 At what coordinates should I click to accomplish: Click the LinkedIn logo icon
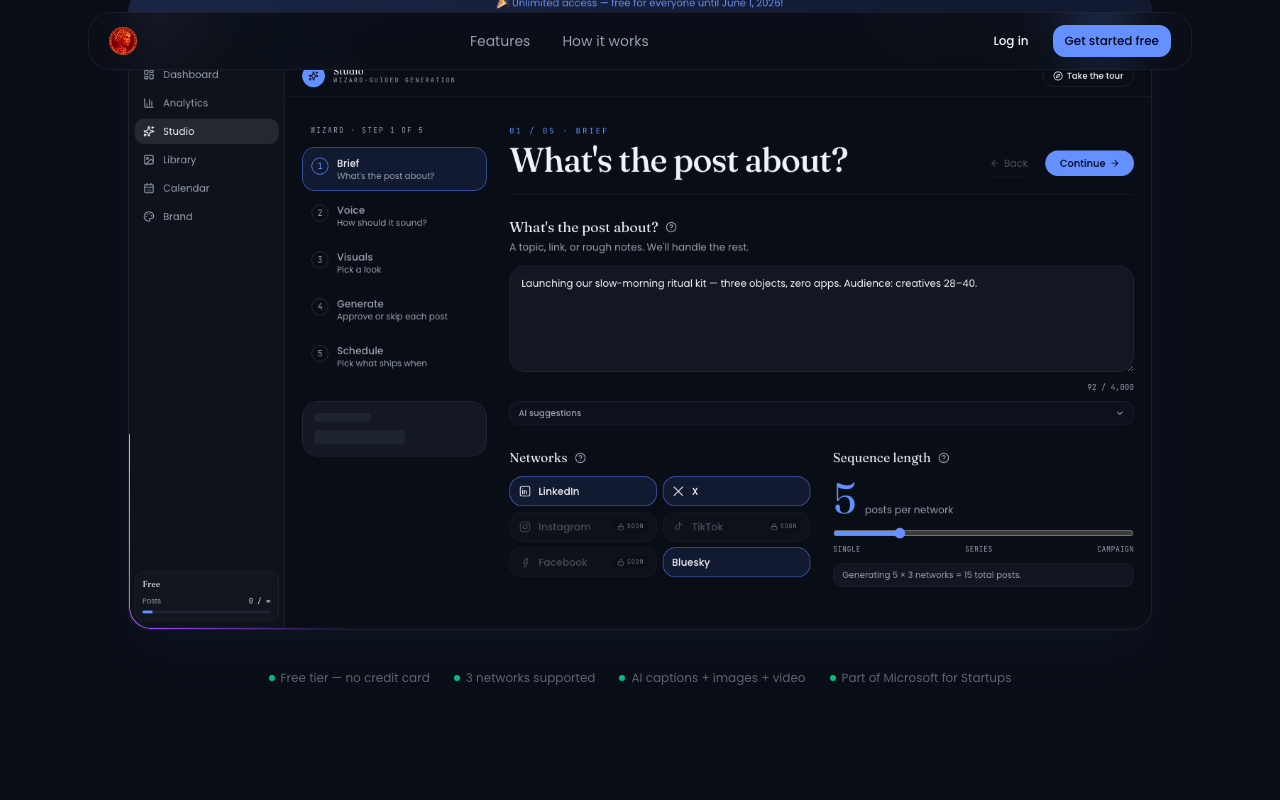click(525, 491)
